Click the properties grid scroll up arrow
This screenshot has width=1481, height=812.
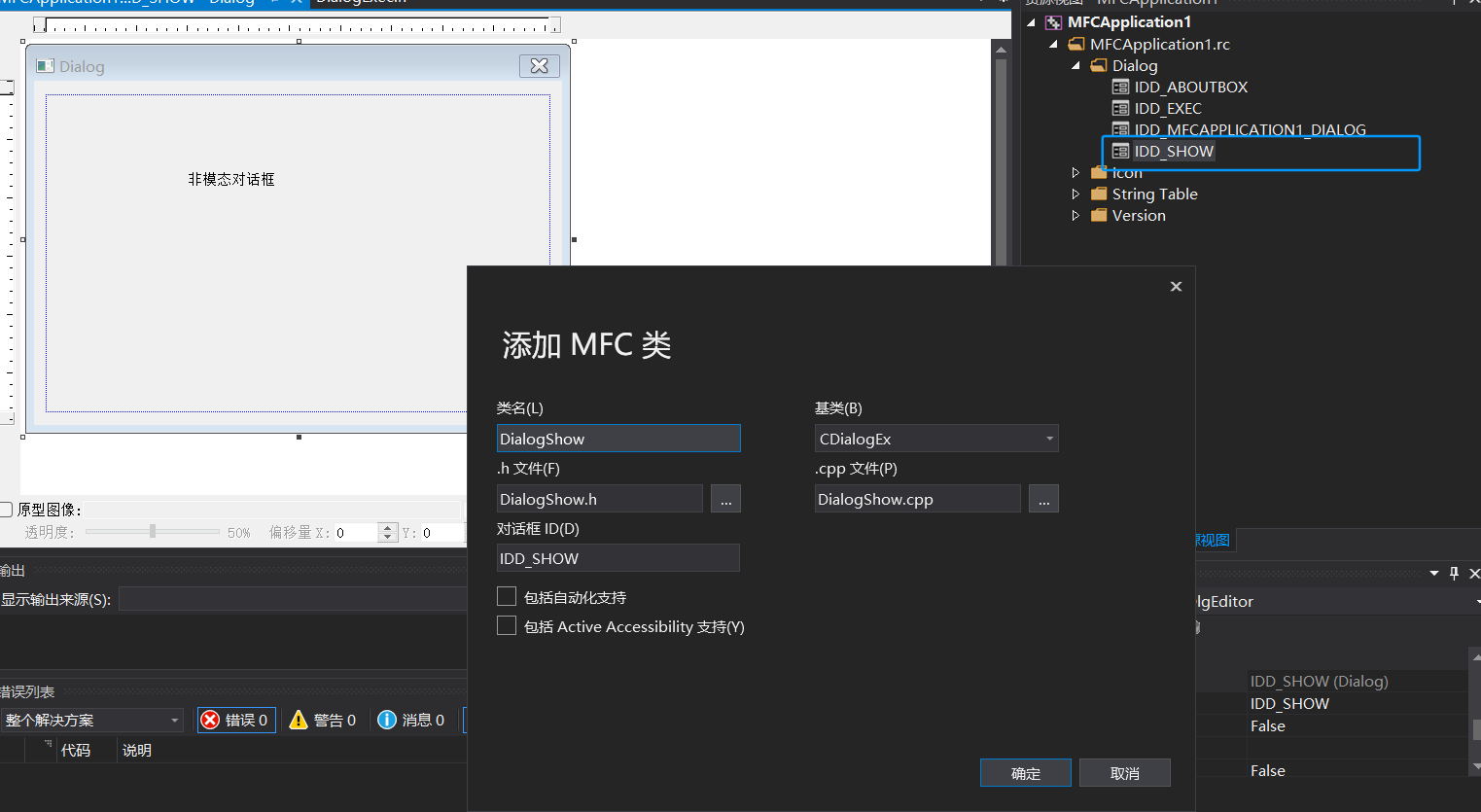pyautogui.click(x=1475, y=658)
